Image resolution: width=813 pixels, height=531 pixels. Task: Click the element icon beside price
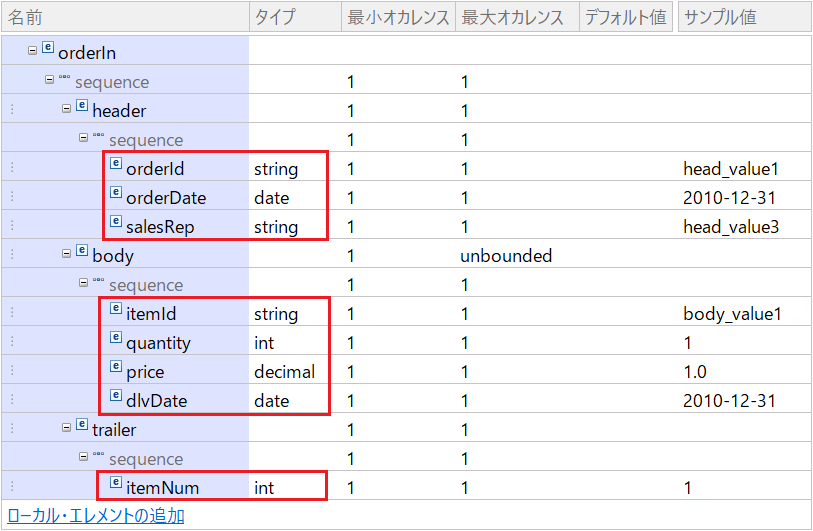[116, 367]
